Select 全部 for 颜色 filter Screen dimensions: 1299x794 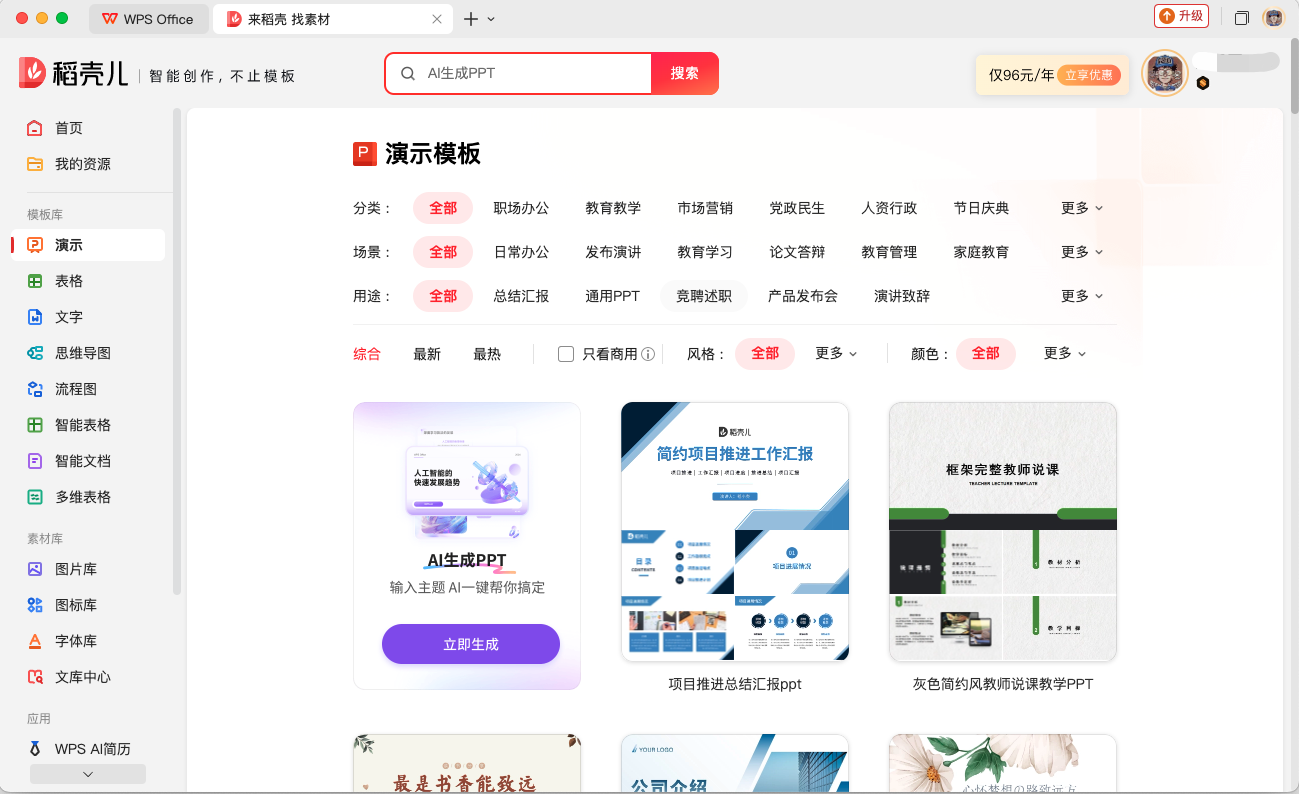(986, 354)
